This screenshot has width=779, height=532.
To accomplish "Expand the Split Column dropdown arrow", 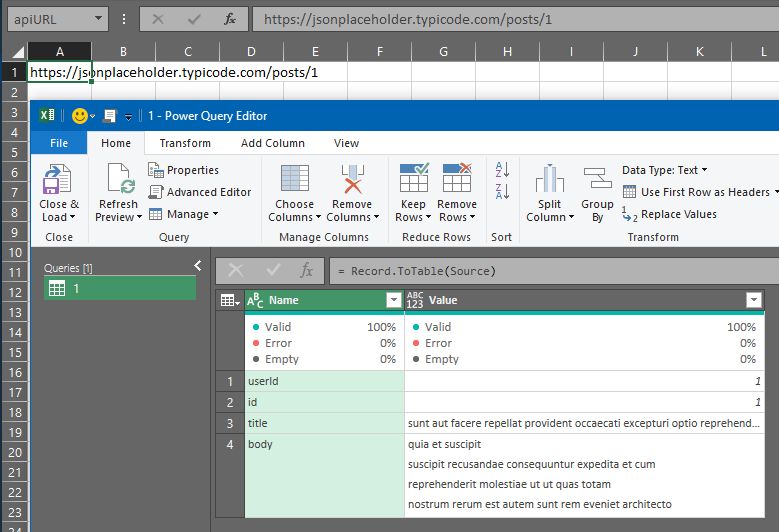I will pyautogui.click(x=571, y=217).
